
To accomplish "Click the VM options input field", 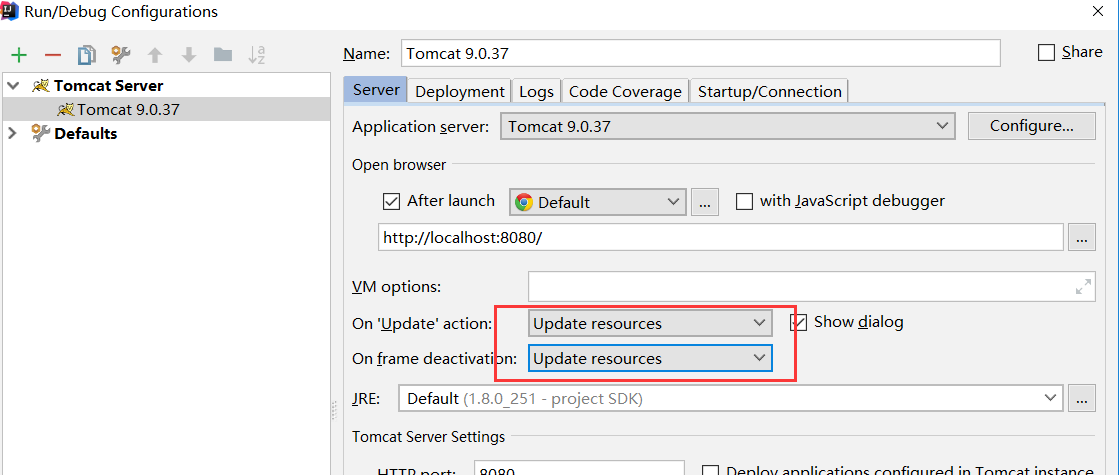I will coord(811,287).
